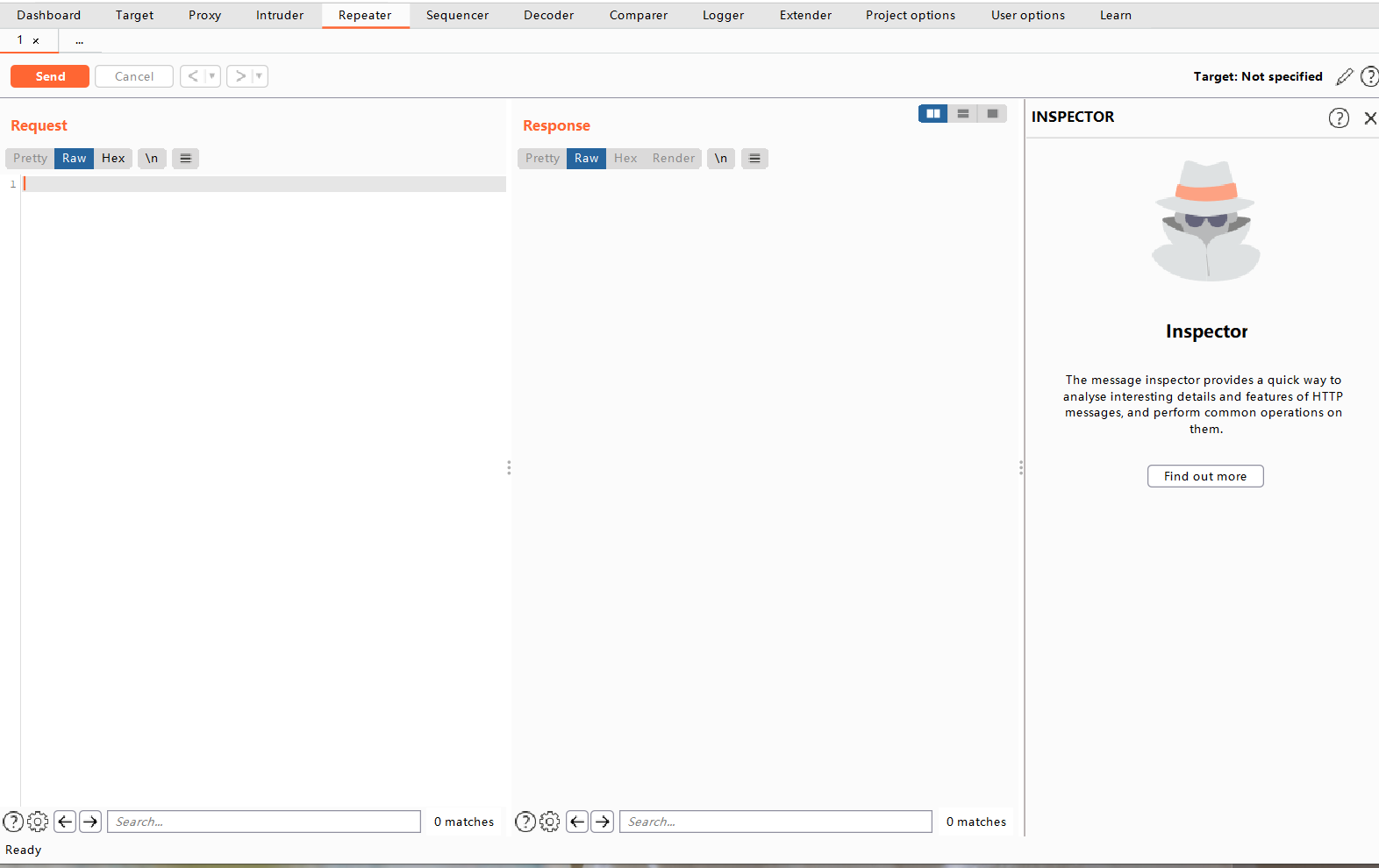Close the Inspector panel
The height and width of the screenshot is (868, 1379).
click(x=1370, y=117)
